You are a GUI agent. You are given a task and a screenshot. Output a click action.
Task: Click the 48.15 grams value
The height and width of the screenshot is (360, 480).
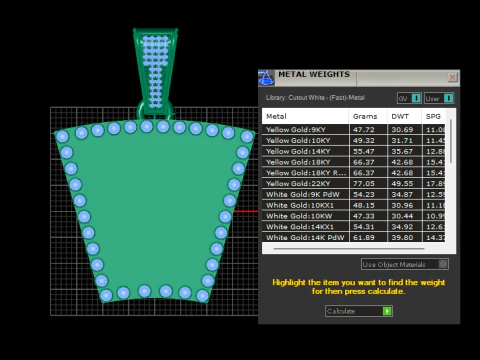coord(364,205)
